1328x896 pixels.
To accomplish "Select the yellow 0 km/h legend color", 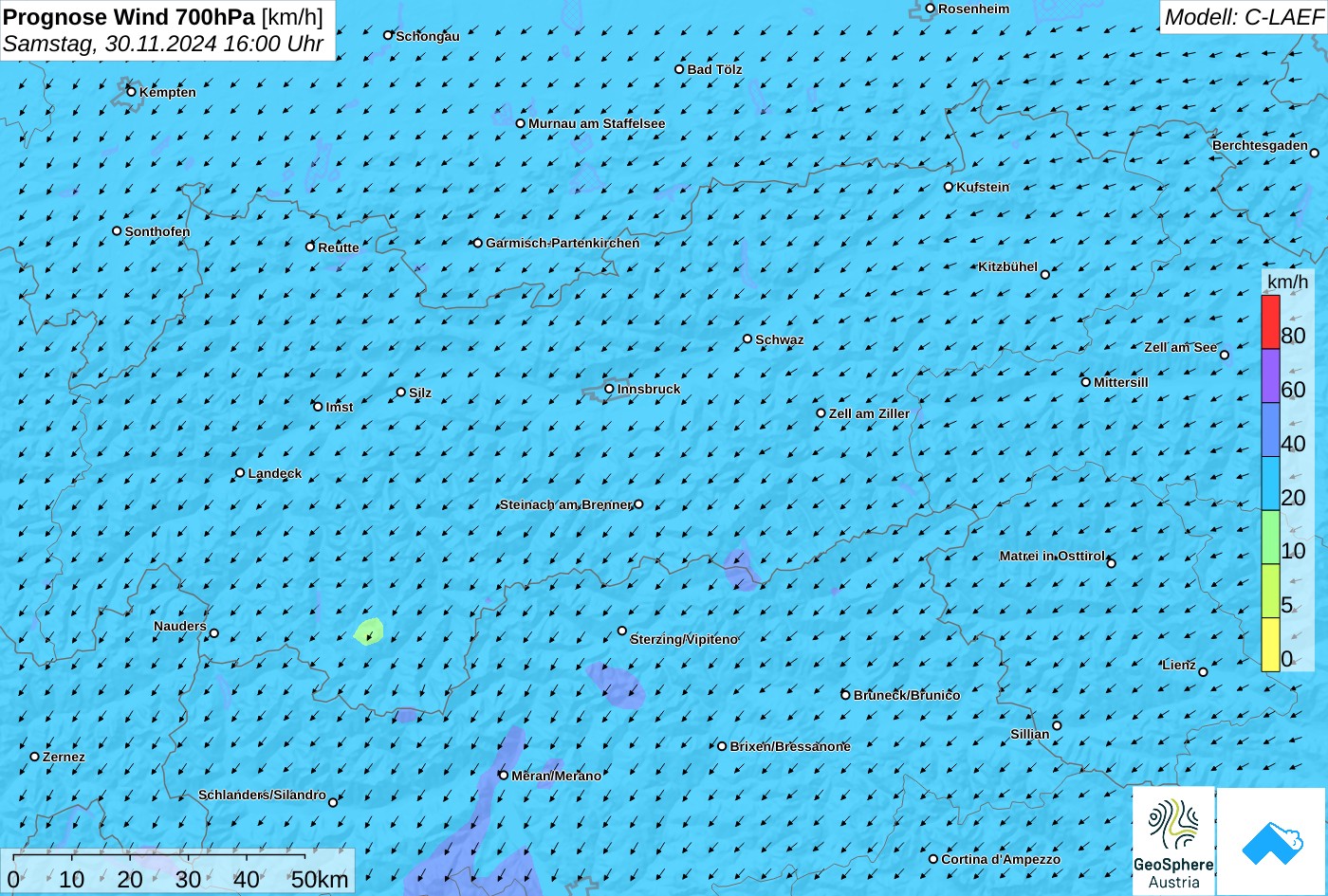I will (1270, 645).
